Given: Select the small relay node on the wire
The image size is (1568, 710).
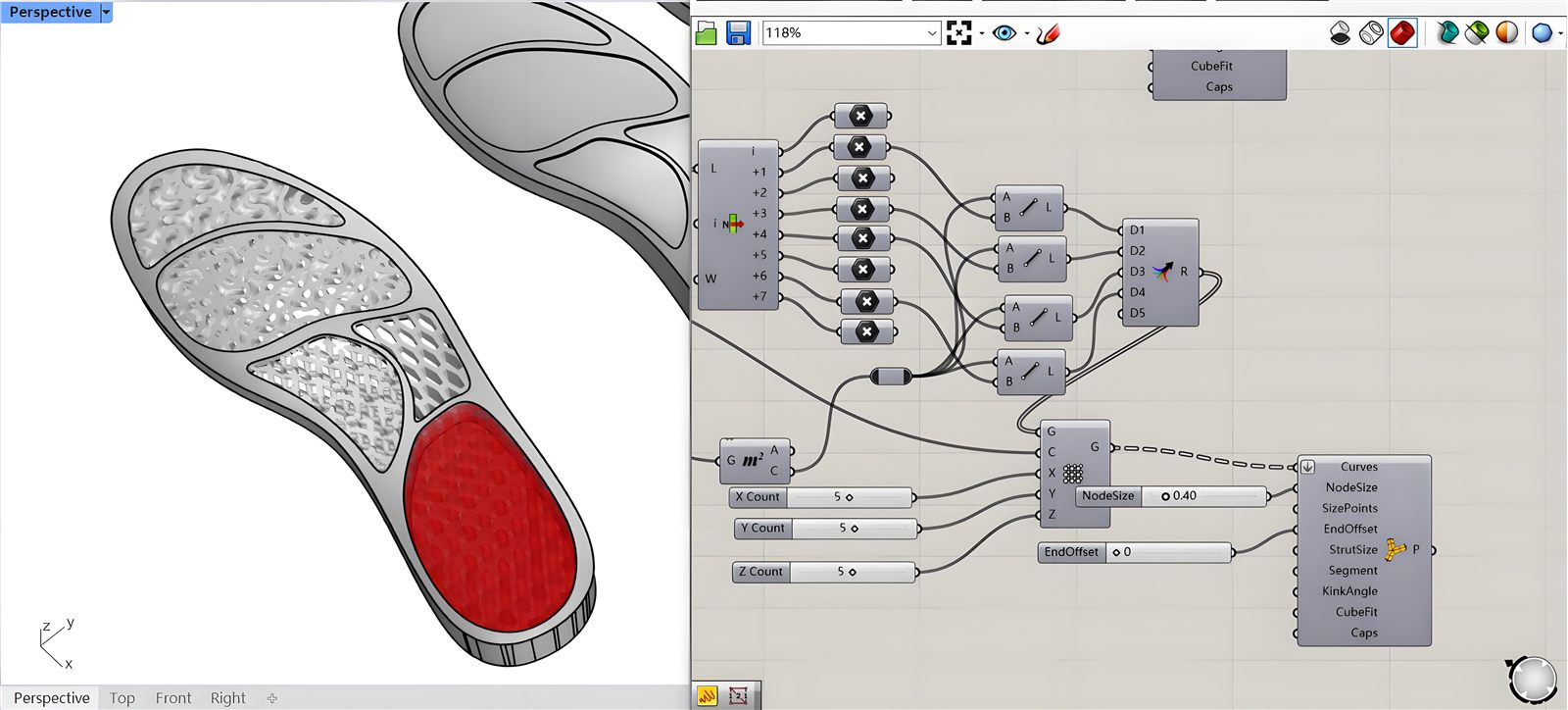Looking at the screenshot, I should tap(891, 376).
